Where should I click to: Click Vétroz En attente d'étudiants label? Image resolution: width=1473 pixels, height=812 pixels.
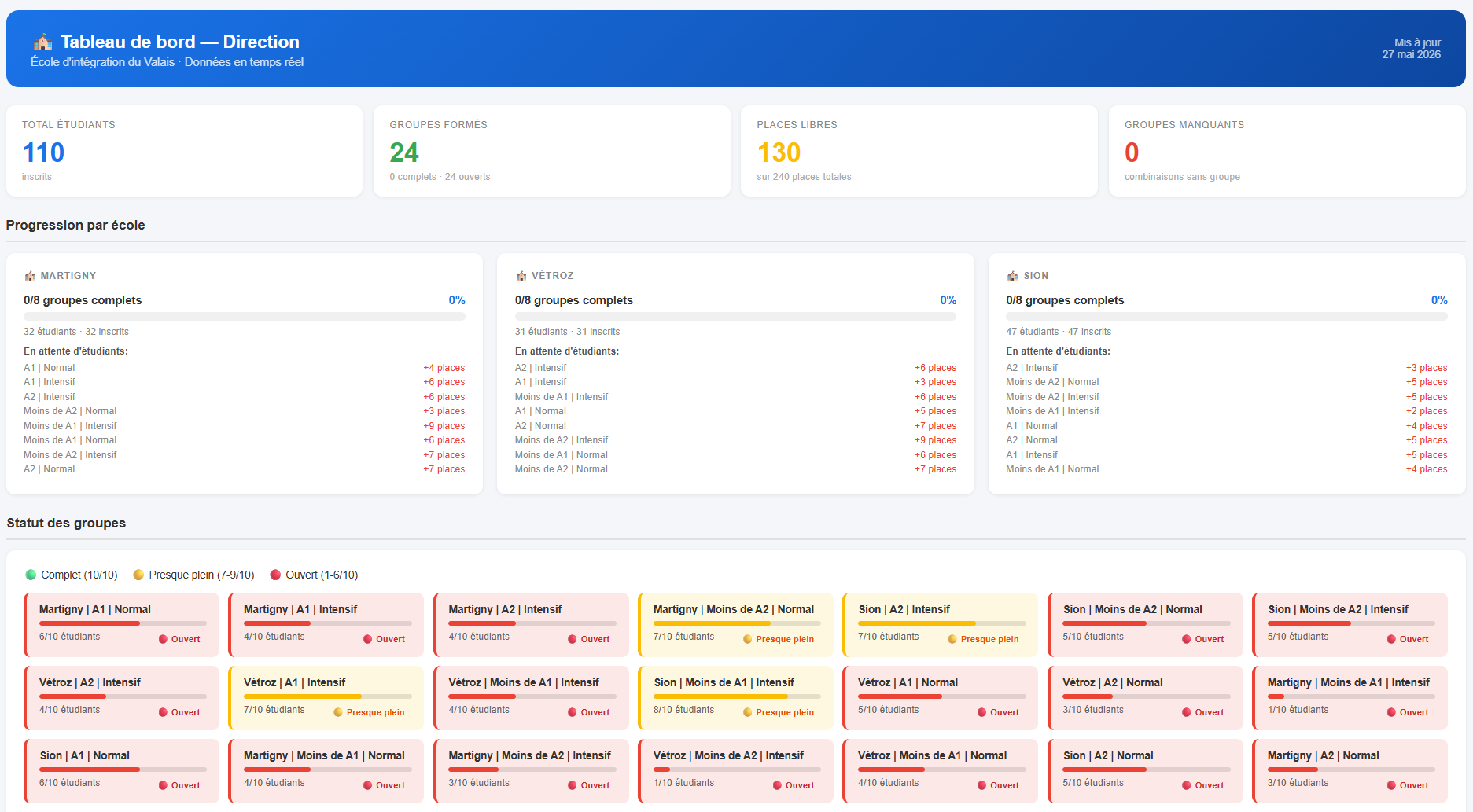coord(567,351)
